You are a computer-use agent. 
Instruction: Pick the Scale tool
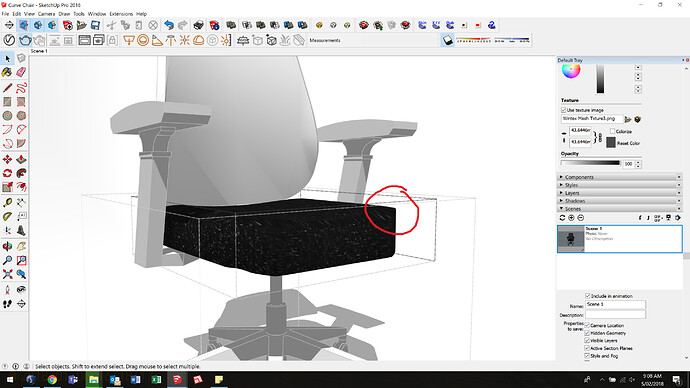[x=7, y=187]
